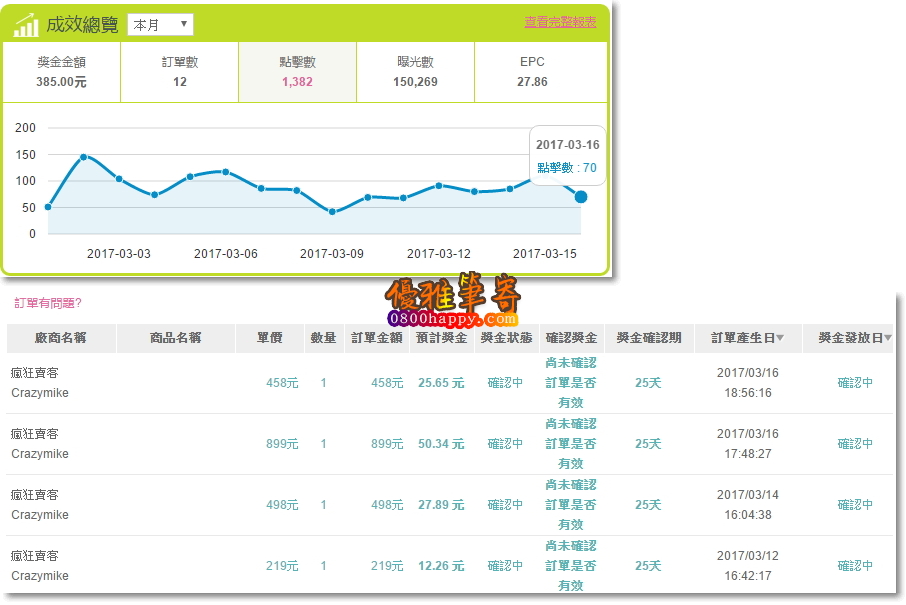Click 確認中 payout date in the 25.65 元 row
This screenshot has width=906, height=605.
[x=855, y=383]
